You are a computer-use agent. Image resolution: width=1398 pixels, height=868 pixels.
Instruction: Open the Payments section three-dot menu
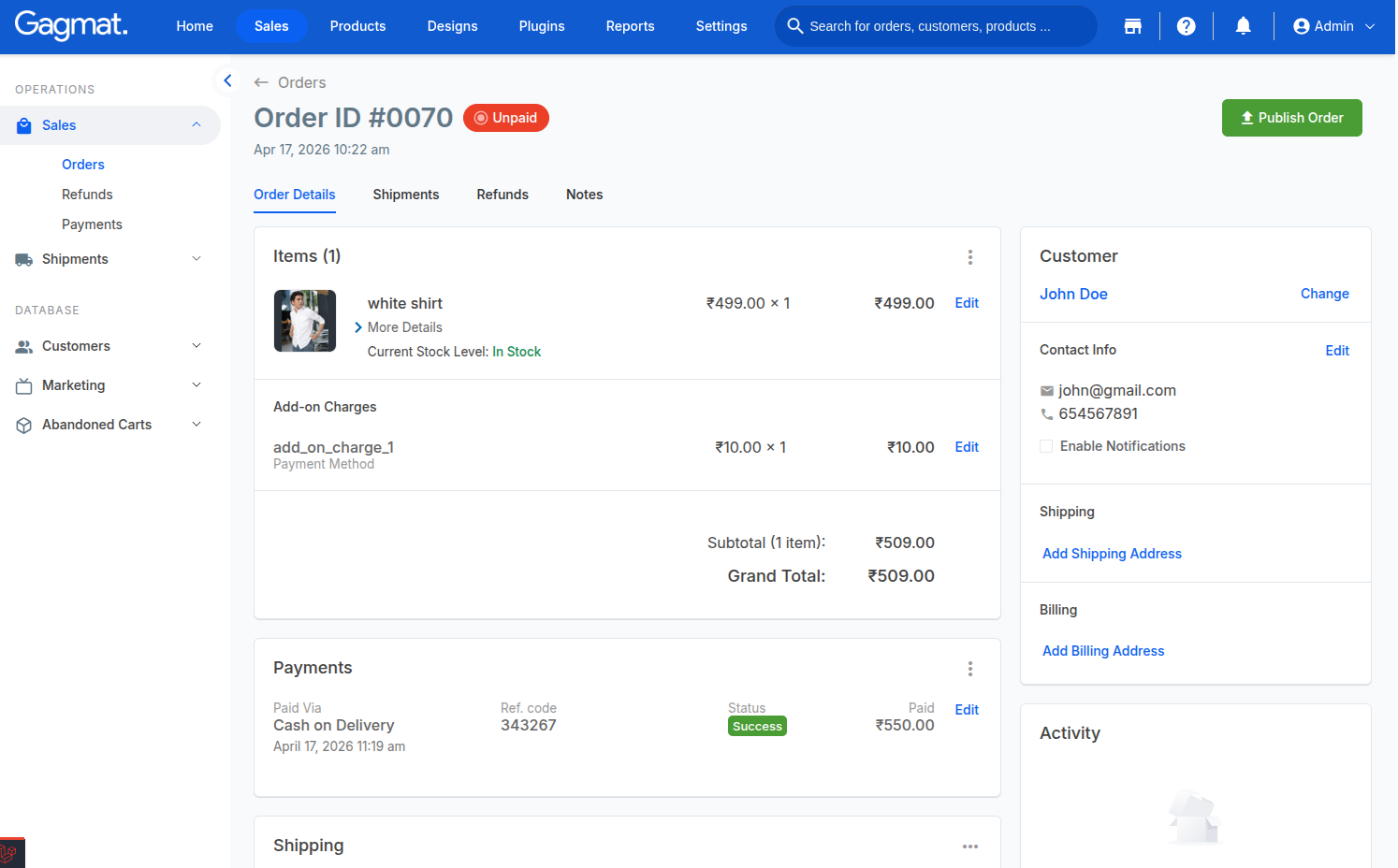click(x=969, y=669)
